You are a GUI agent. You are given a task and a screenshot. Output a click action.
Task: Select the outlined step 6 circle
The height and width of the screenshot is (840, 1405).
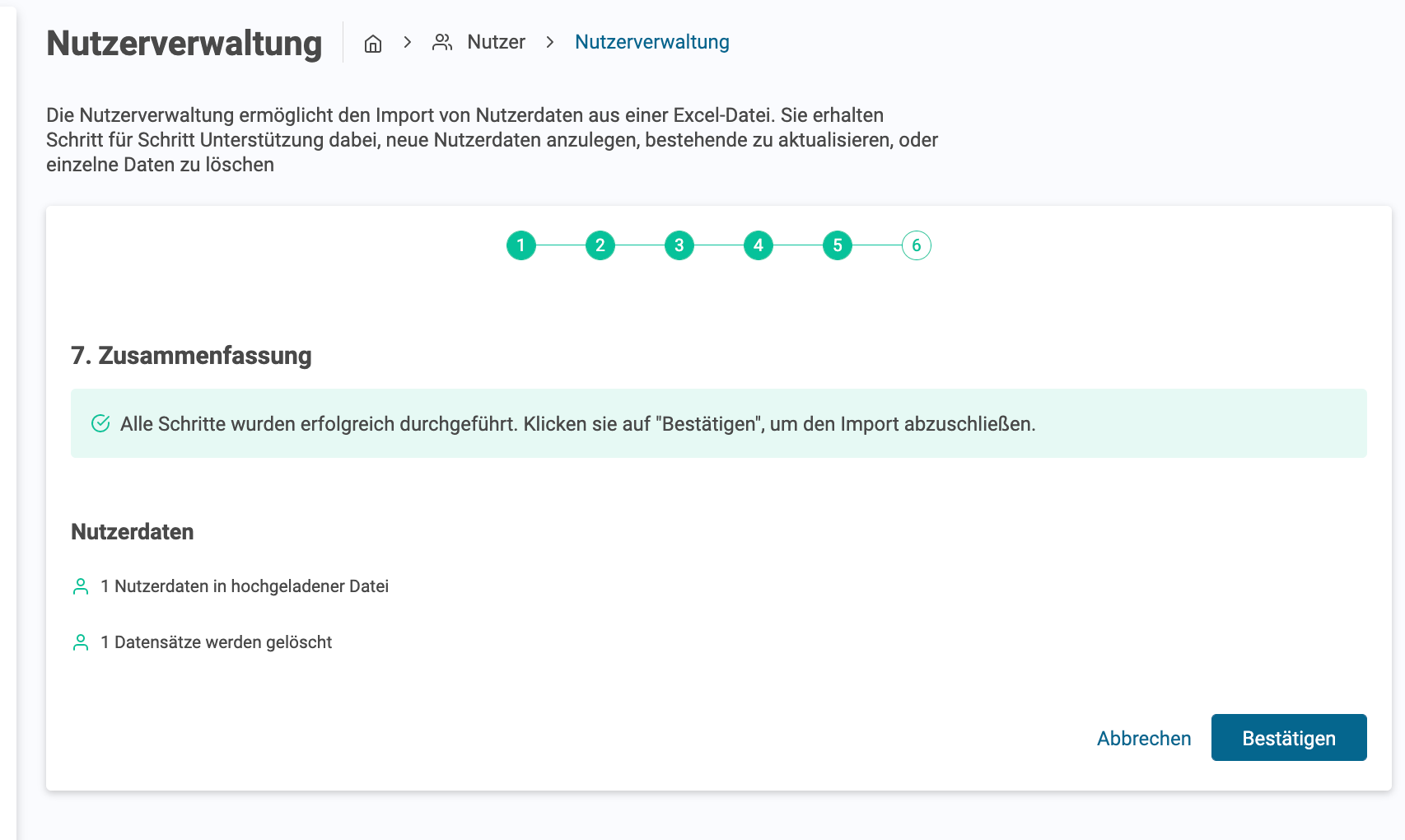[x=916, y=245]
